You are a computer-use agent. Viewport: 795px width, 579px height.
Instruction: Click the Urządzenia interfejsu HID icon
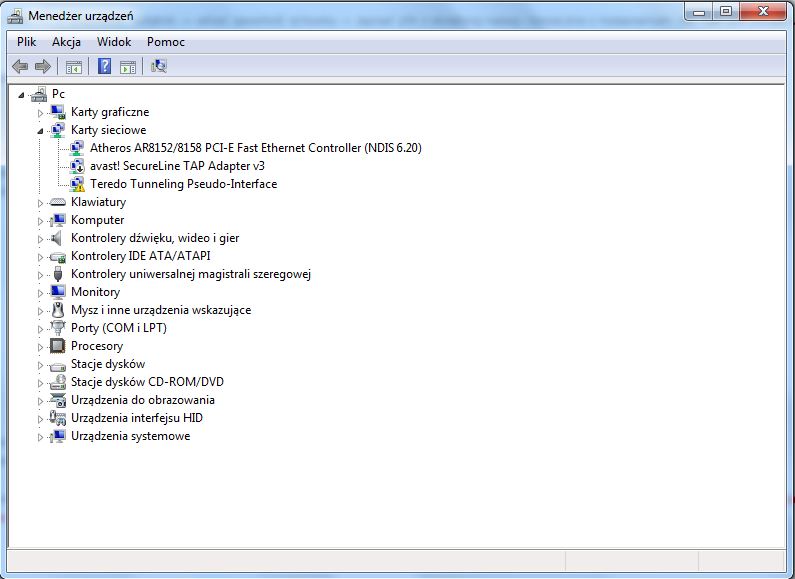coord(58,418)
